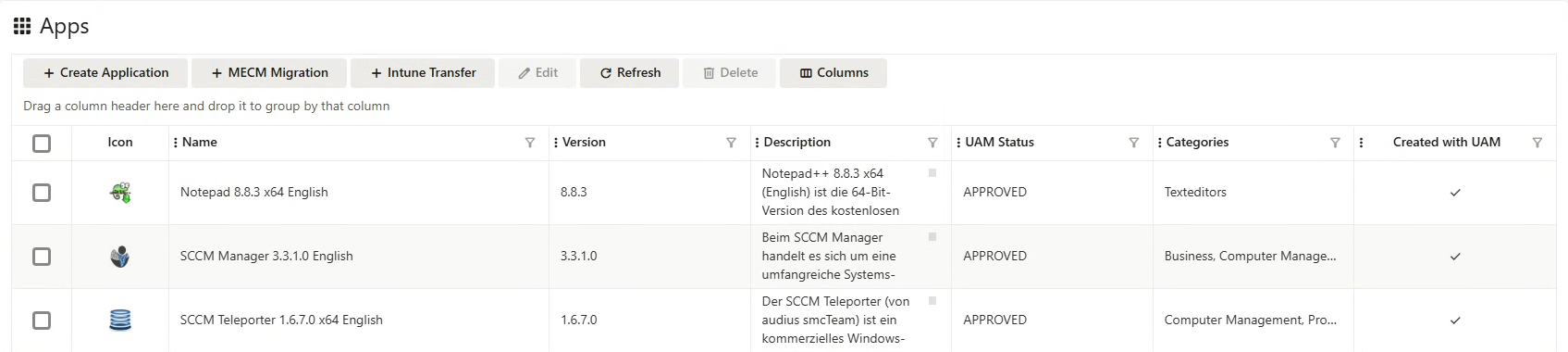This screenshot has width=1568, height=352.
Task: Check the Notepad 8.8.3 row checkbox
Action: [x=42, y=193]
